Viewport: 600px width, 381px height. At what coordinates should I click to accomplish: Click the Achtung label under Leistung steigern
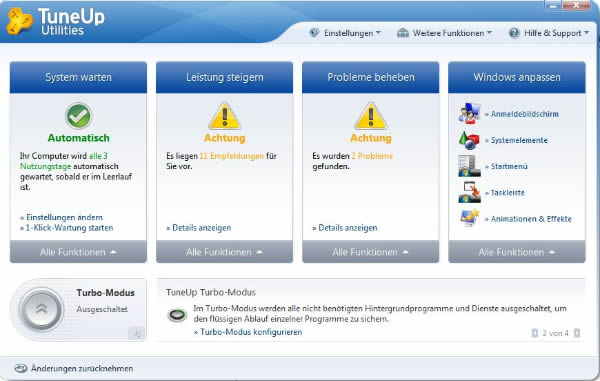click(x=225, y=138)
